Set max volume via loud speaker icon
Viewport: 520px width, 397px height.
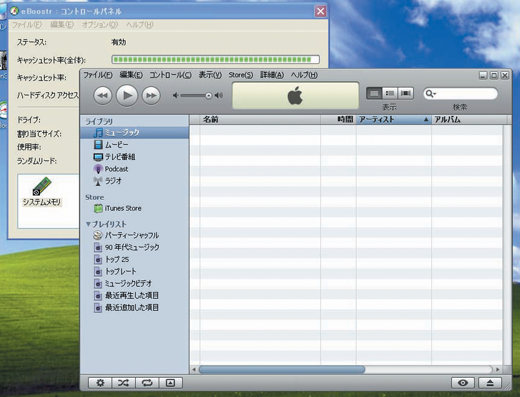point(219,96)
